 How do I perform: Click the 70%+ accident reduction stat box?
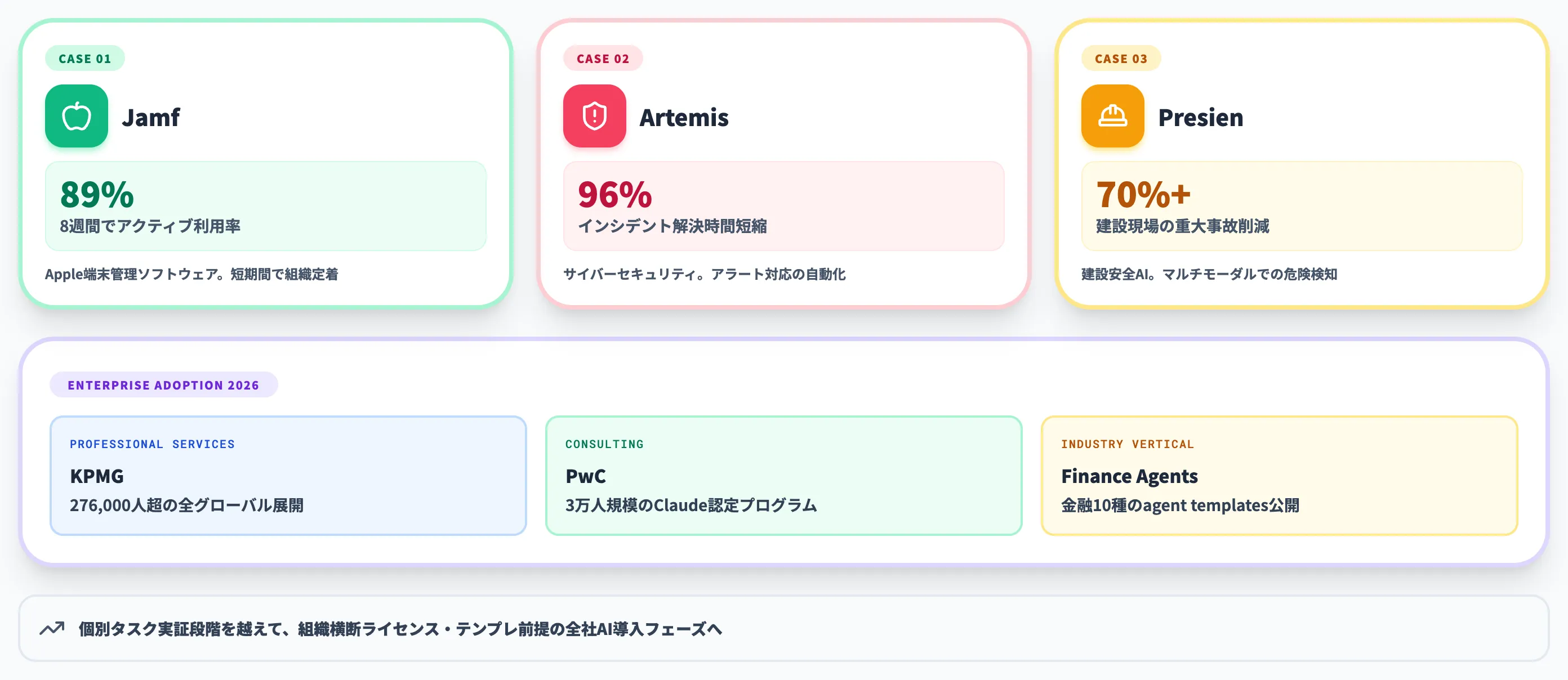[x=1302, y=206]
